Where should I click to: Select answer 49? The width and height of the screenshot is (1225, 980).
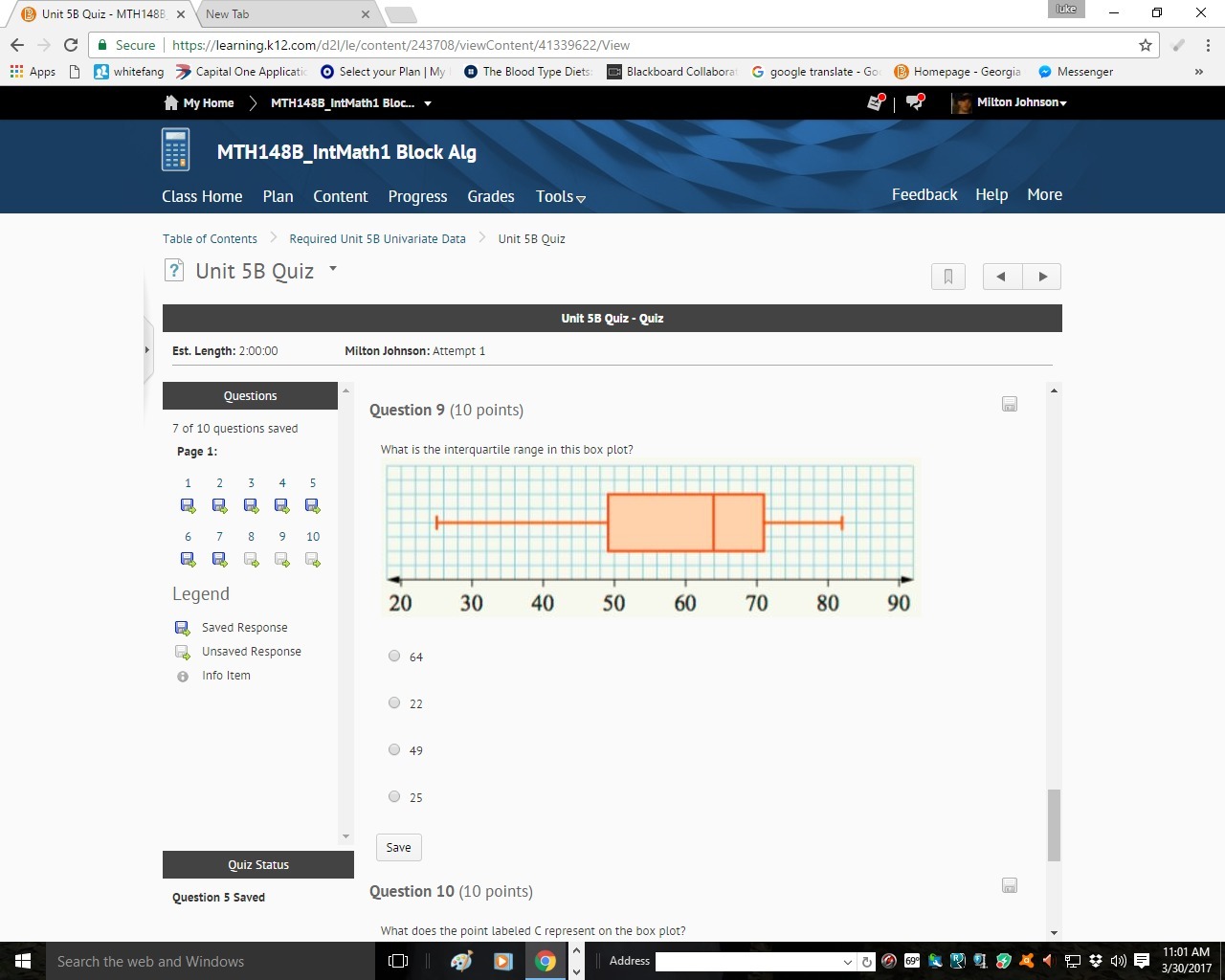pos(394,749)
